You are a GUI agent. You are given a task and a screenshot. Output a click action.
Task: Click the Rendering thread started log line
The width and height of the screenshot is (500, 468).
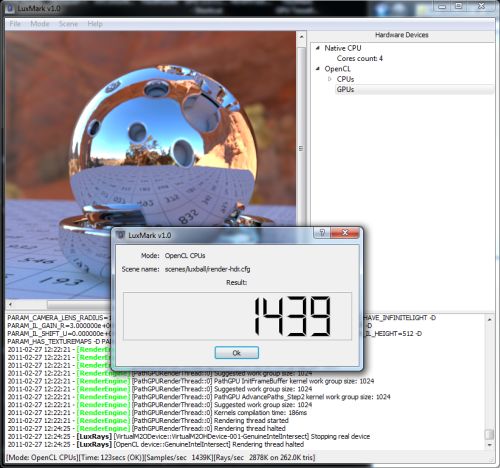[x=148, y=420]
